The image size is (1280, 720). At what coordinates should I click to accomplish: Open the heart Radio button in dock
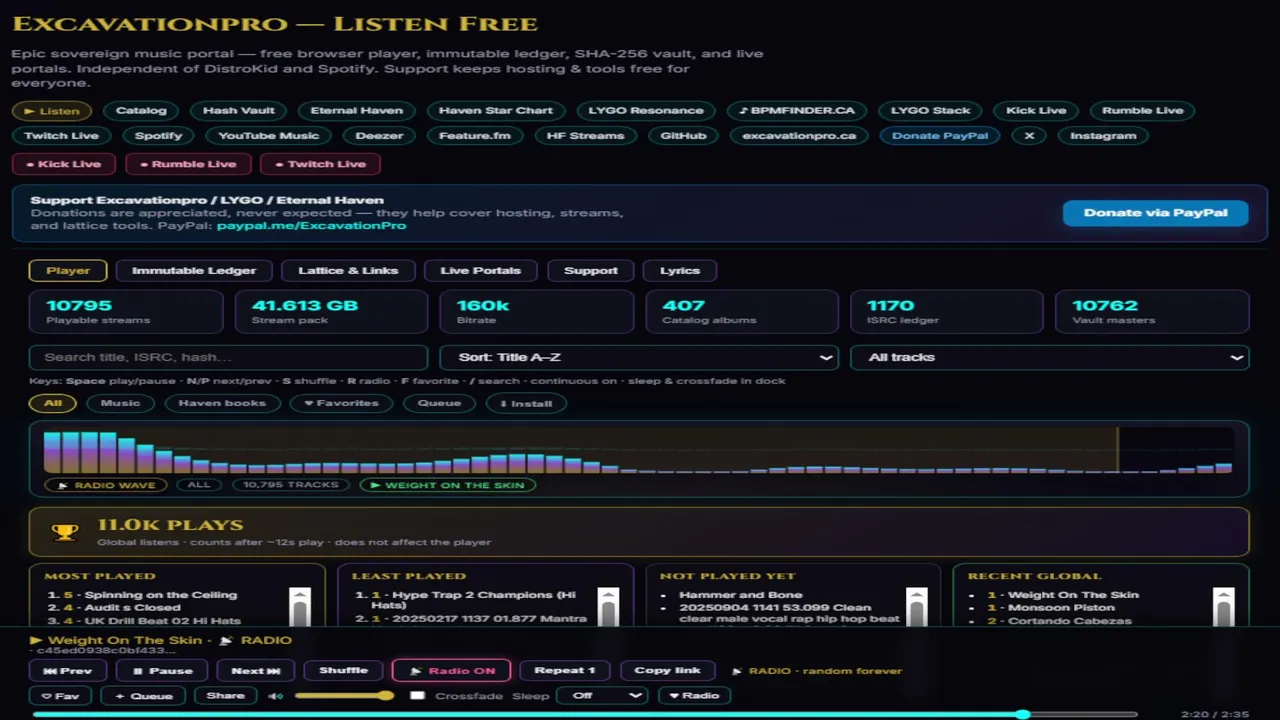point(694,696)
